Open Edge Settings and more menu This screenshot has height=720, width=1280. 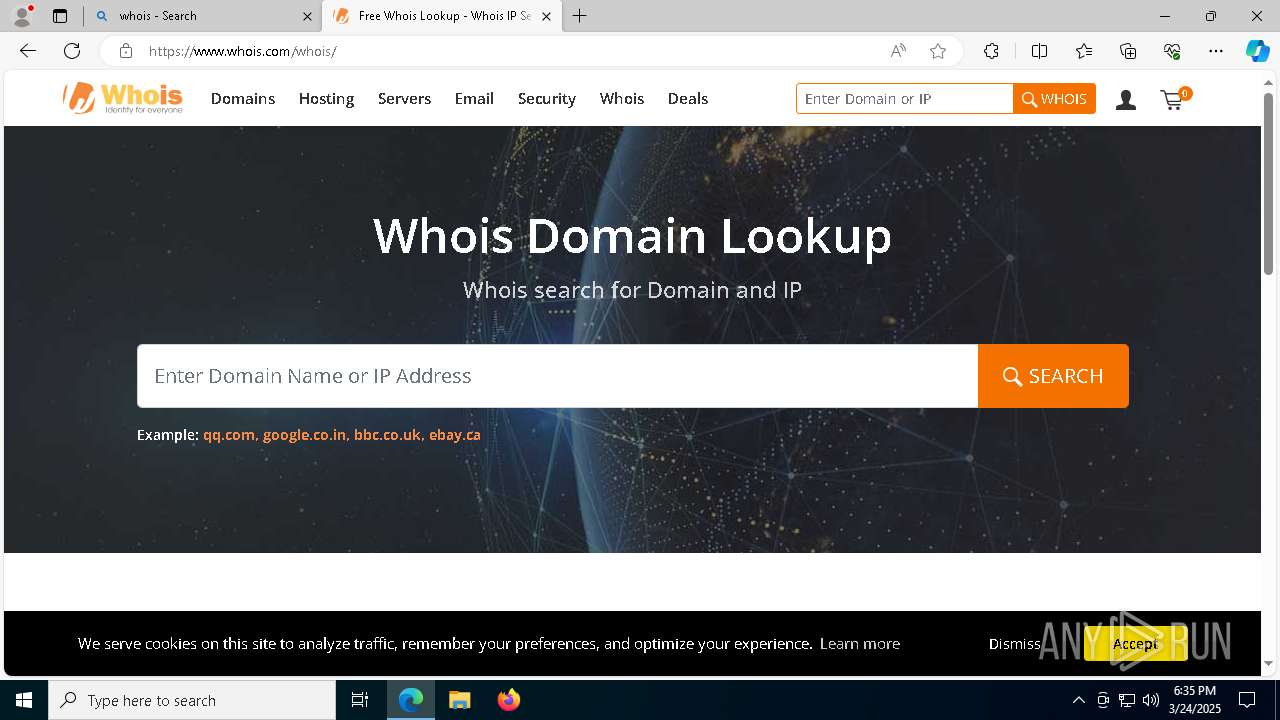(x=1216, y=51)
